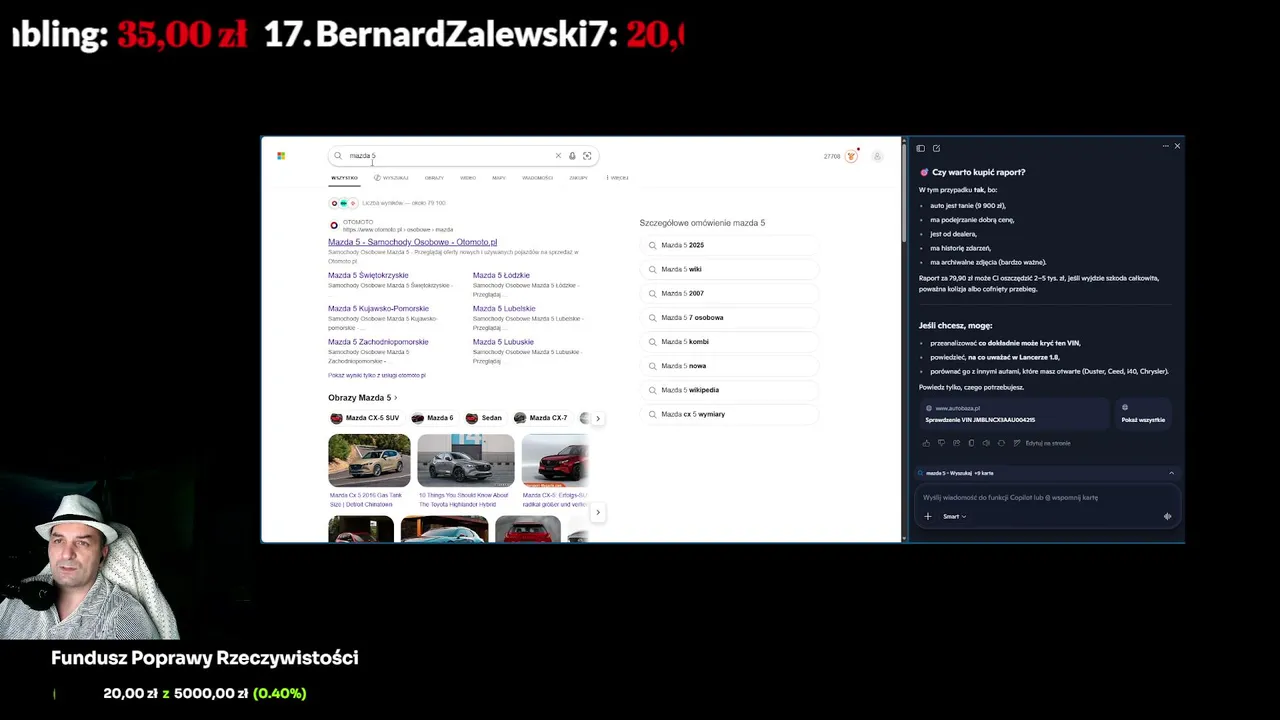Search suggestion Mazda 5 2025
This screenshot has width=1280, height=720.
[x=728, y=245]
